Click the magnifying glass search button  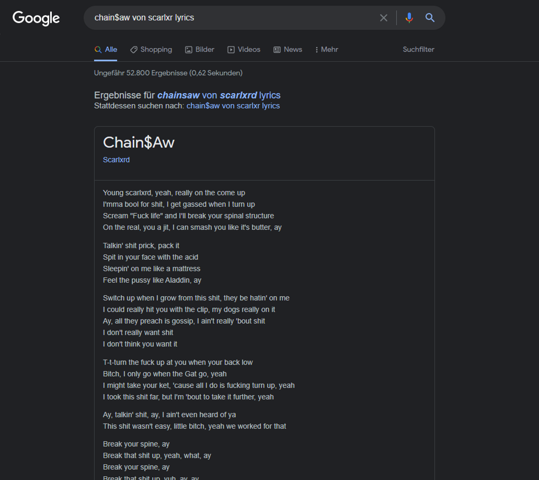(430, 18)
